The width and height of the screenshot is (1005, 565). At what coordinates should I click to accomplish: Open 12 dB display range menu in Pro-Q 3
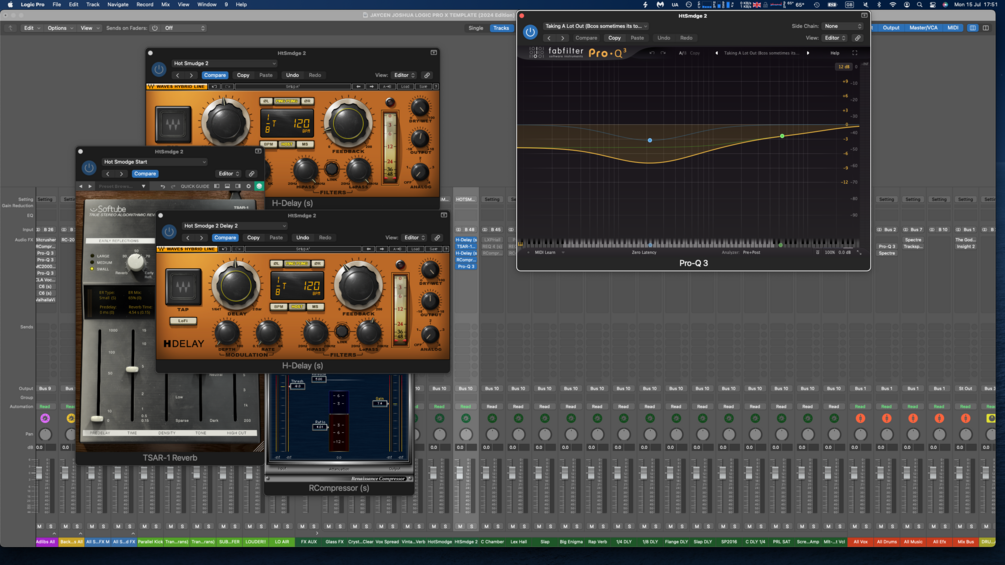843,67
